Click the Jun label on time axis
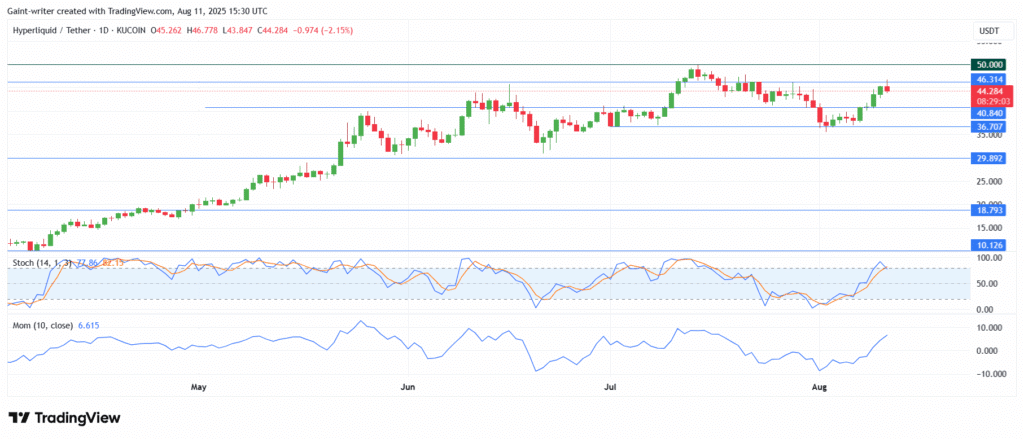The width and height of the screenshot is (1024, 439). coord(407,387)
